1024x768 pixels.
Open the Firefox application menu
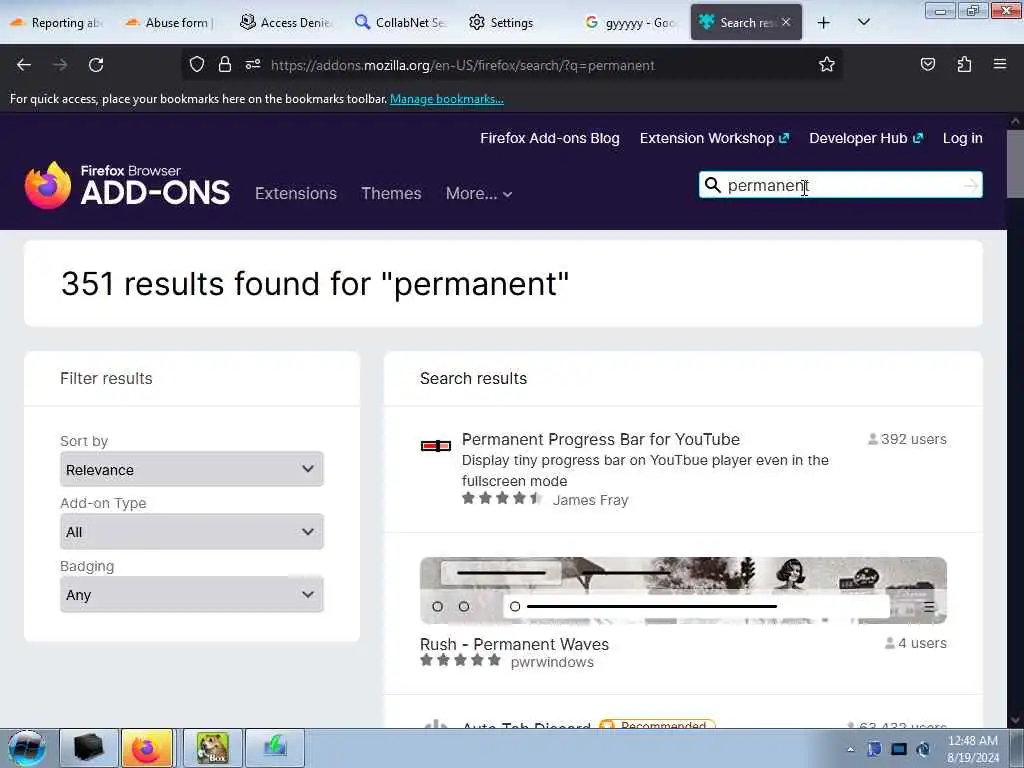point(1000,64)
